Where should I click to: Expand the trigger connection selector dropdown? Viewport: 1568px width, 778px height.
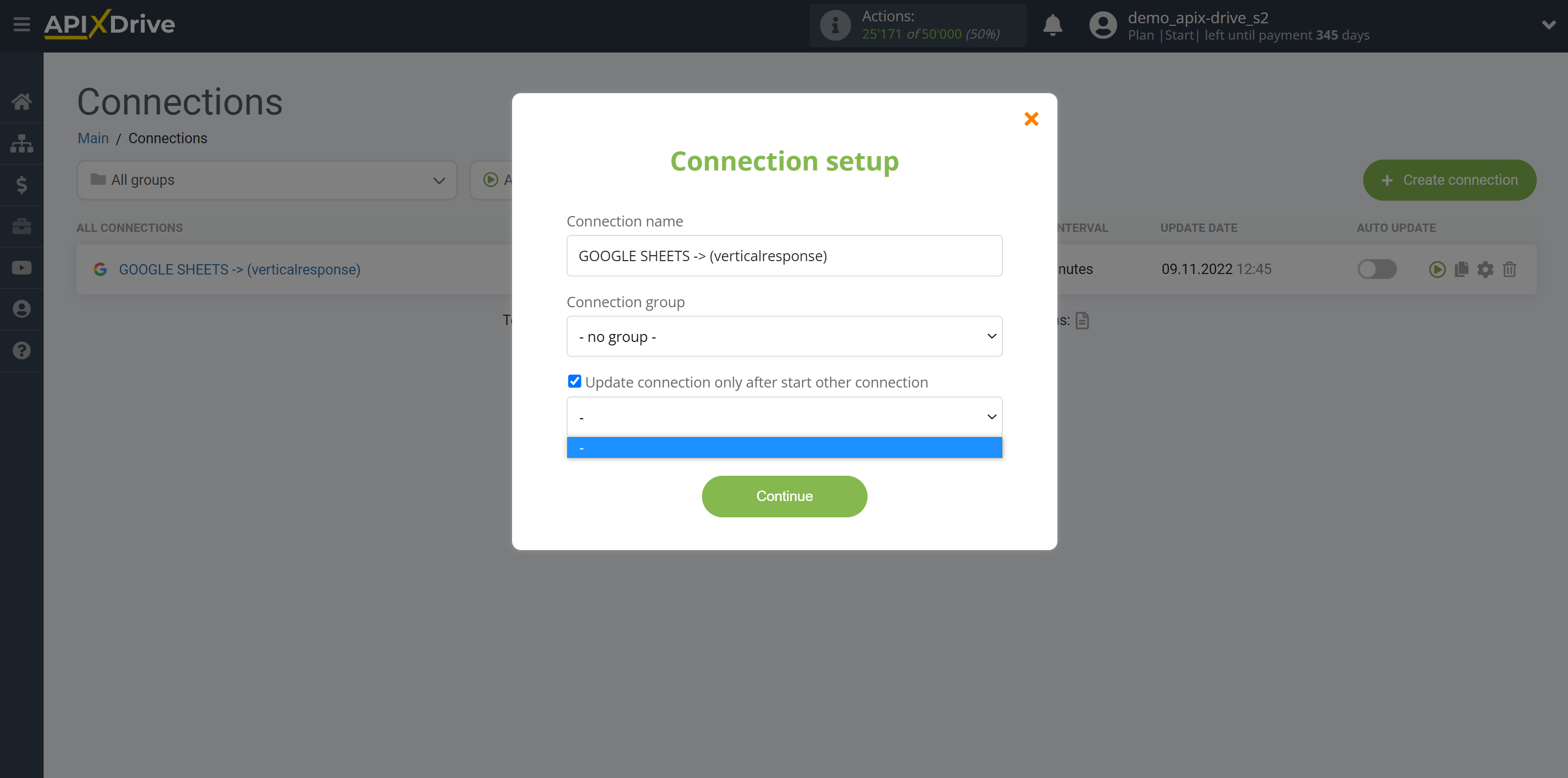click(784, 416)
